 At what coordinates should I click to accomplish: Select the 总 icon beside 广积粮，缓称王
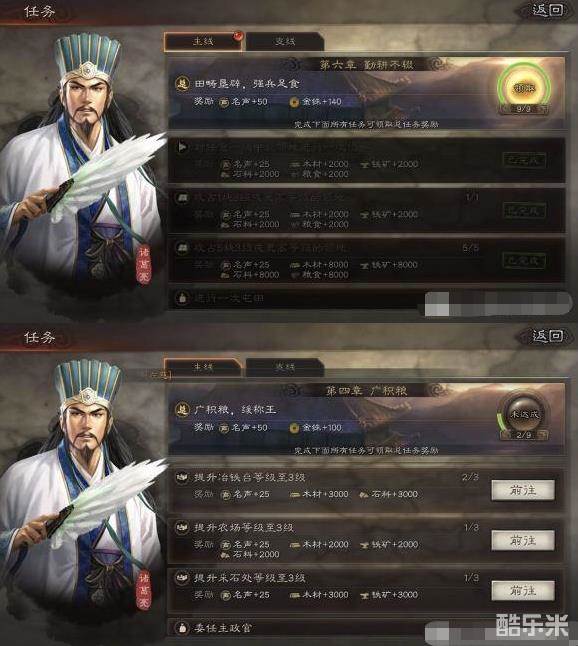pos(182,410)
